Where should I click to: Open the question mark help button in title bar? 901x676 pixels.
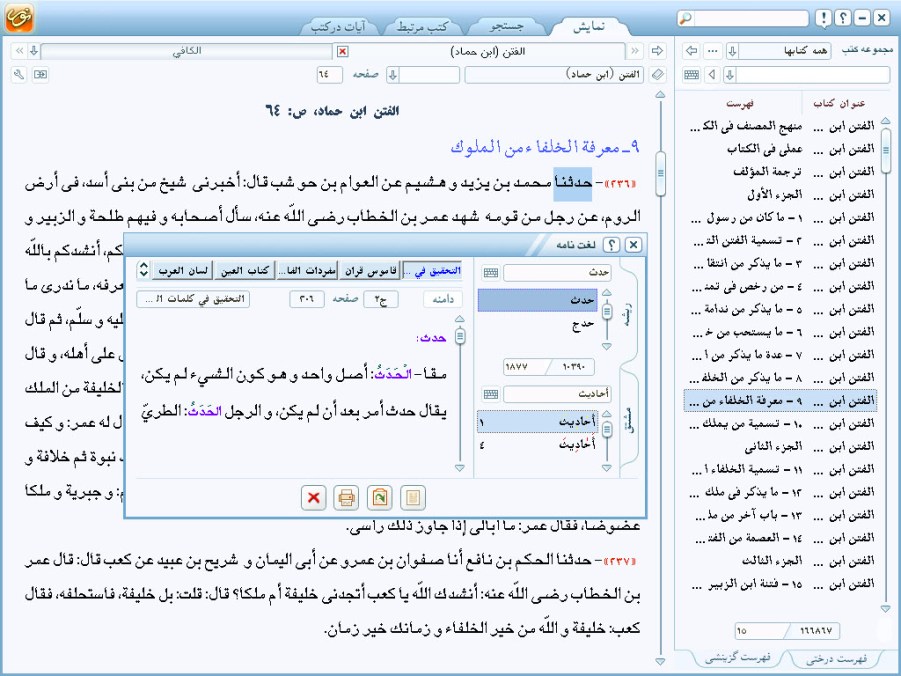[x=842, y=18]
